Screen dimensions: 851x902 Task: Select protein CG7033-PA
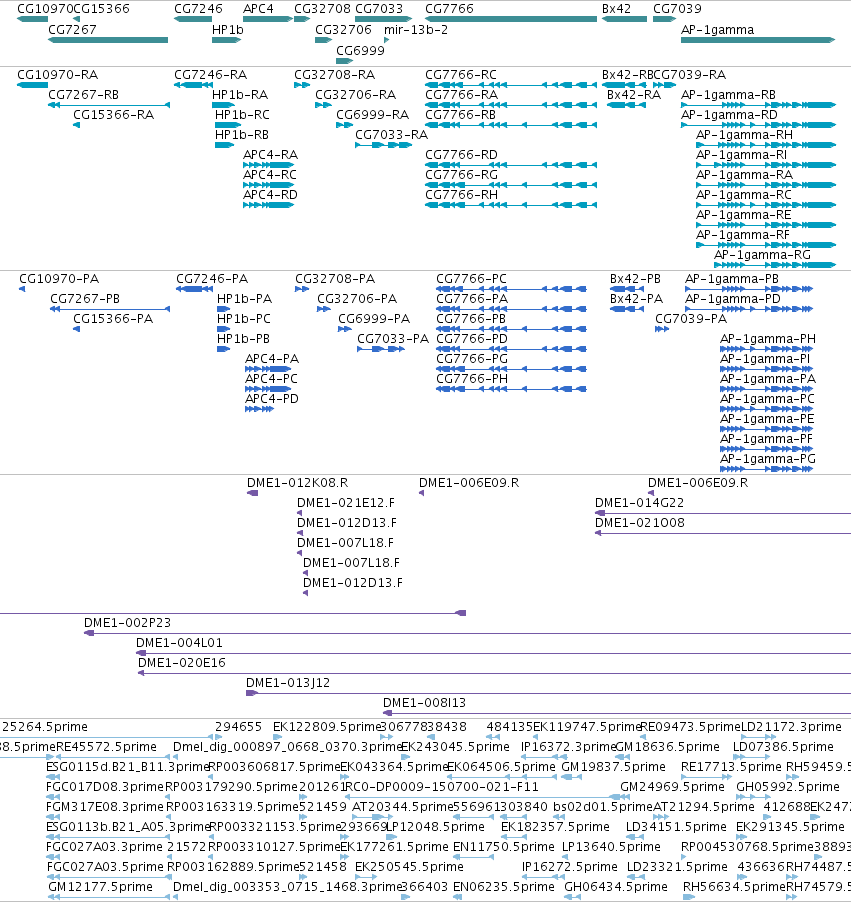pyautogui.click(x=393, y=339)
